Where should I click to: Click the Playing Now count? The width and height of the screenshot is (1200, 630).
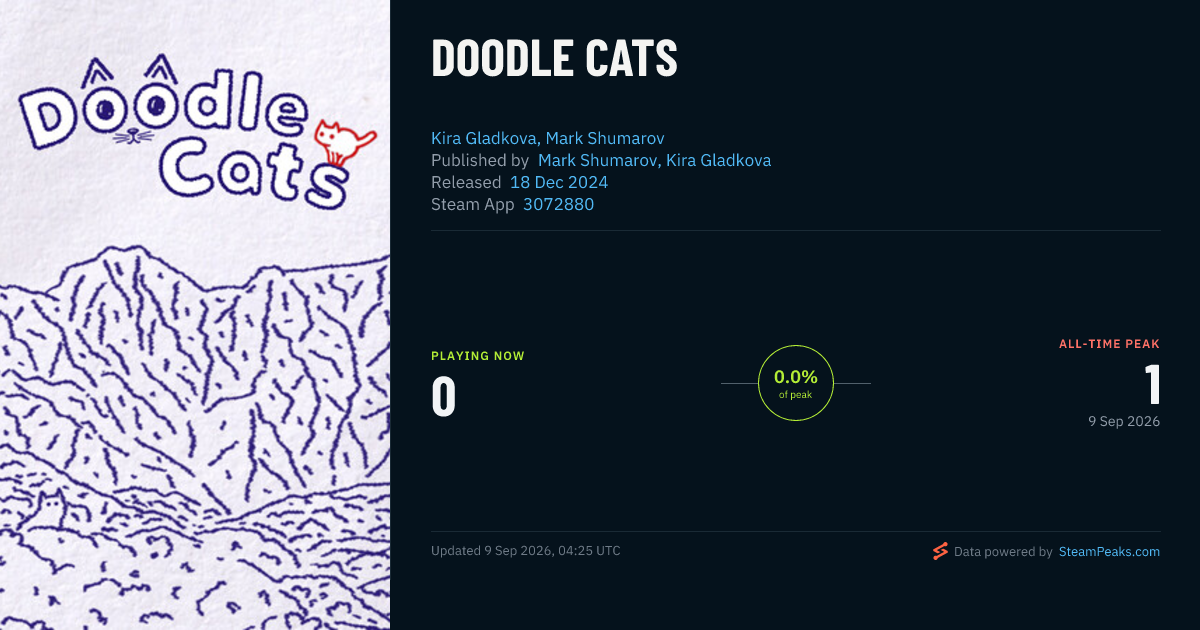tap(444, 397)
